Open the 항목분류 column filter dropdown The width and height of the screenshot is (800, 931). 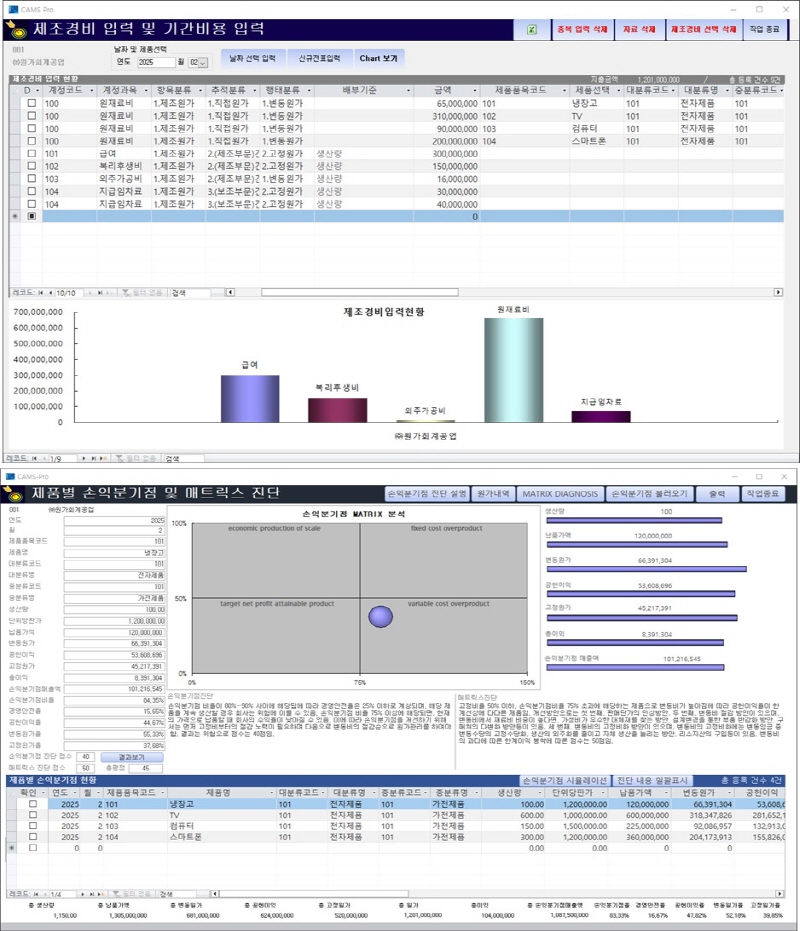pyautogui.click(x=201, y=90)
